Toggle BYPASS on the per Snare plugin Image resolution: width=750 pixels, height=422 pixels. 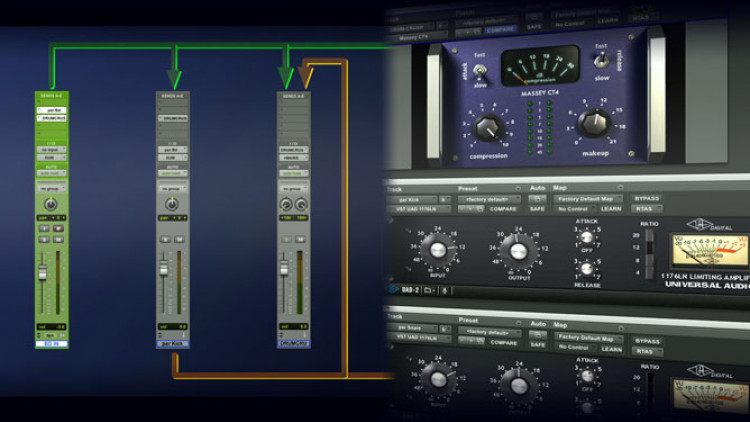(x=647, y=341)
